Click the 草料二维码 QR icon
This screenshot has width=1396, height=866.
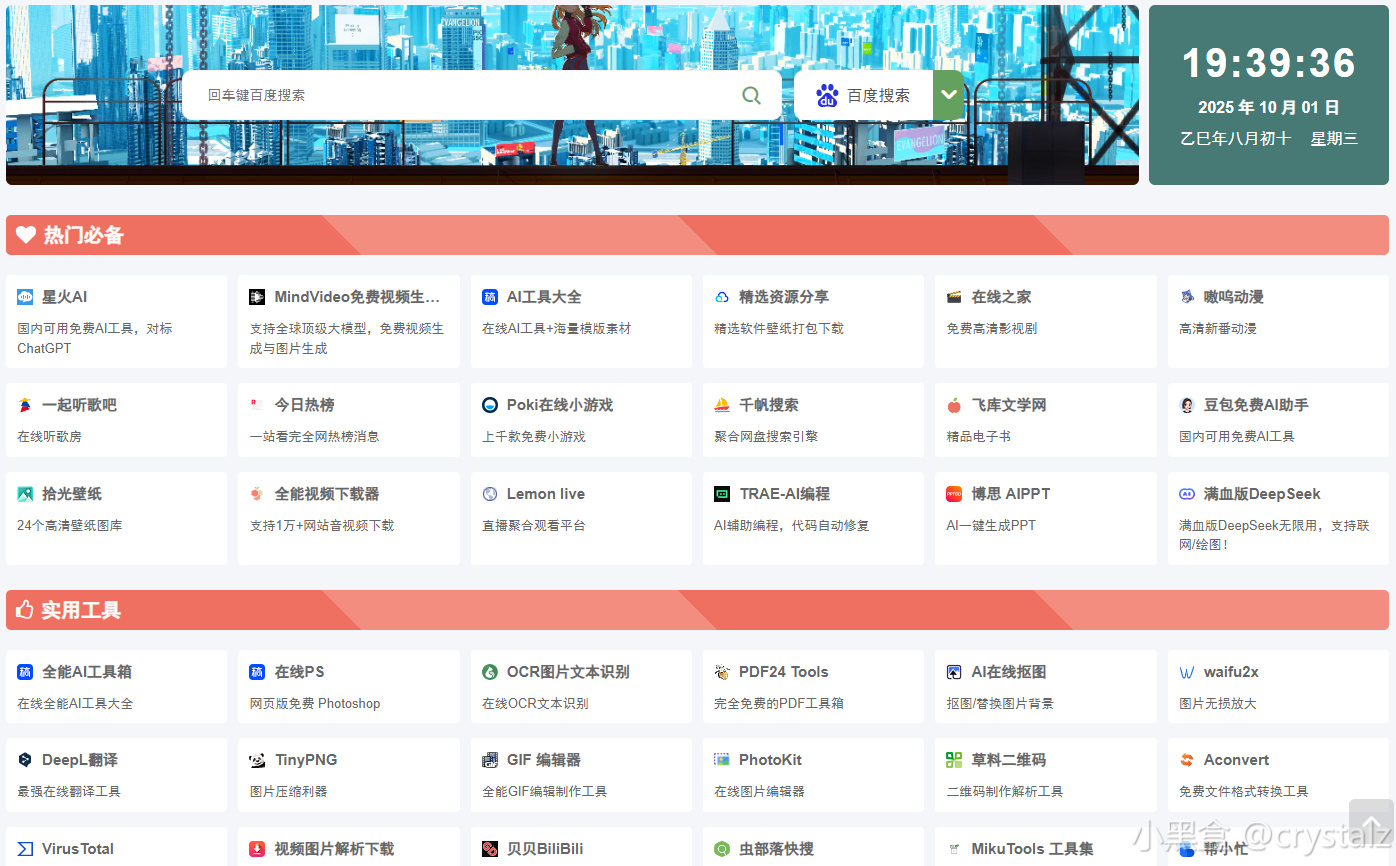[954, 760]
